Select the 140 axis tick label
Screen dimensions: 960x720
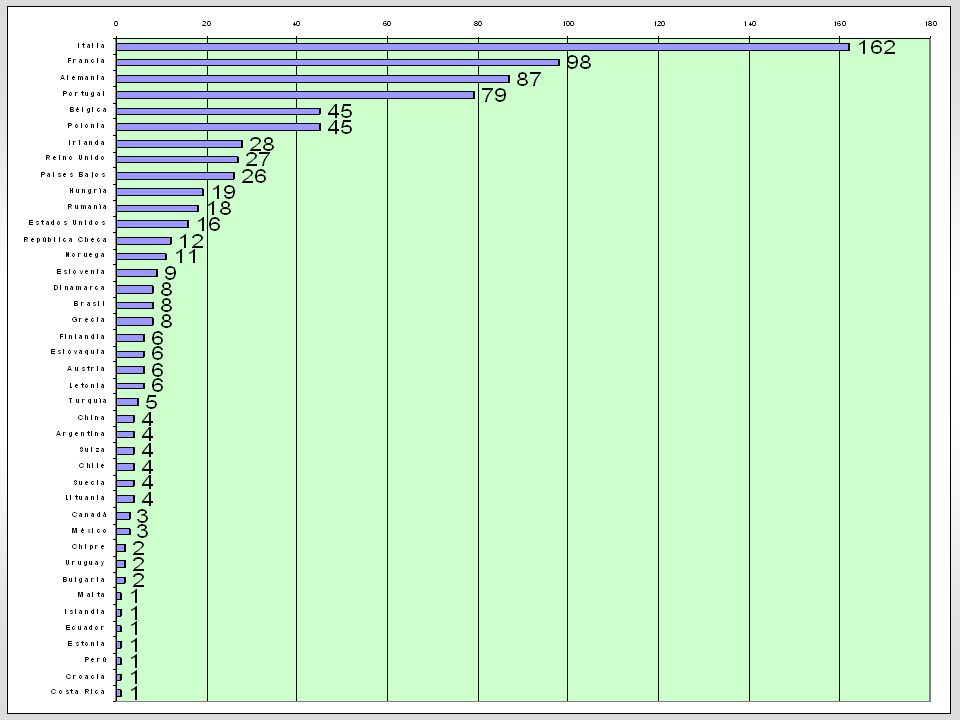[749, 24]
